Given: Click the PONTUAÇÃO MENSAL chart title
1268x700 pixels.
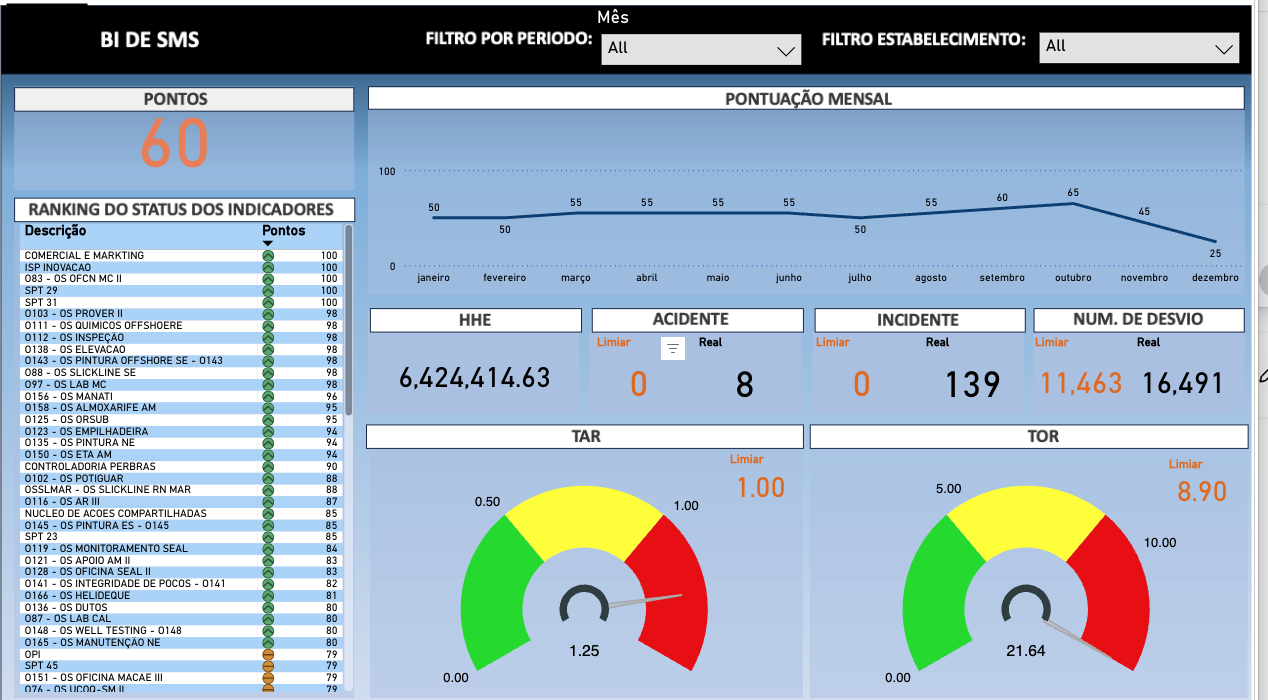Looking at the screenshot, I should pos(808,98).
